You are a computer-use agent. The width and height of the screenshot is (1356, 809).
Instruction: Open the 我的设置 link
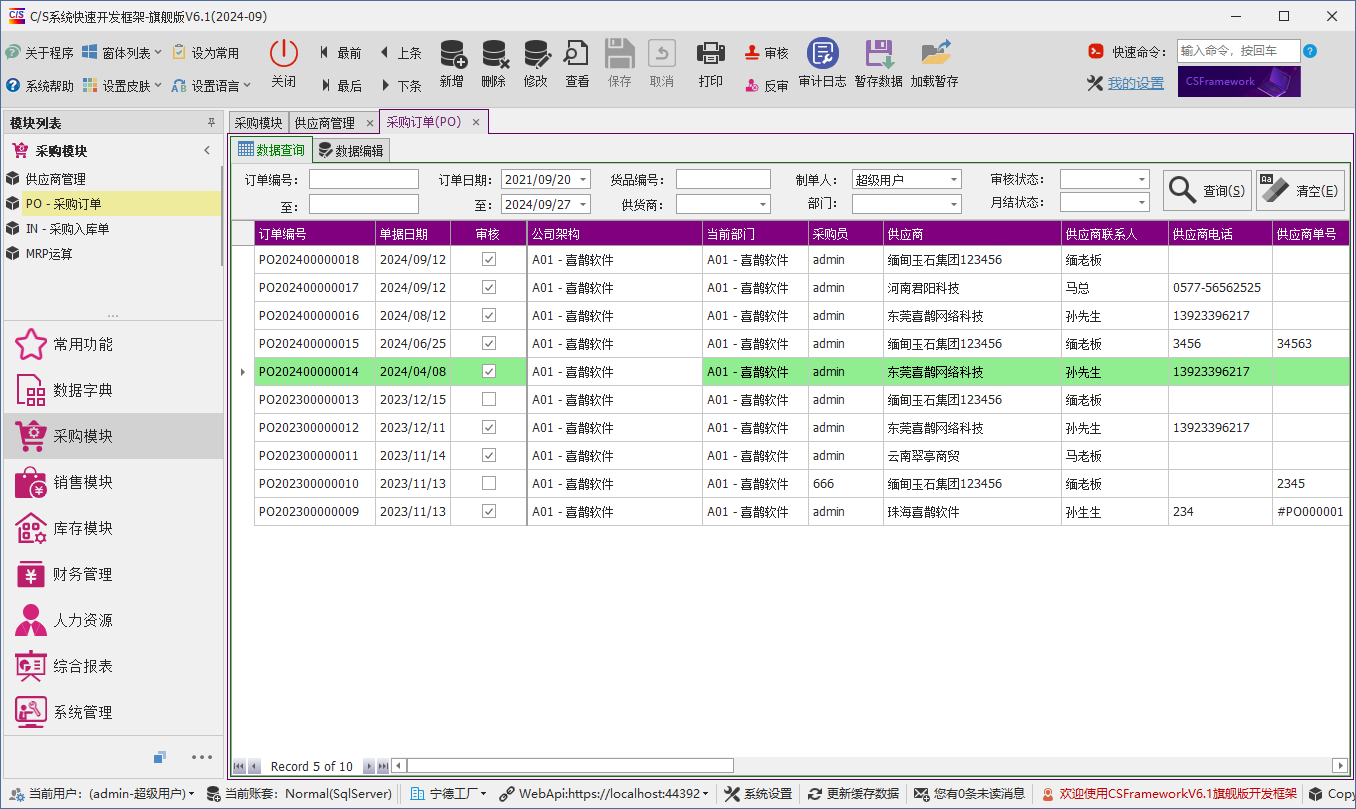tap(1136, 84)
